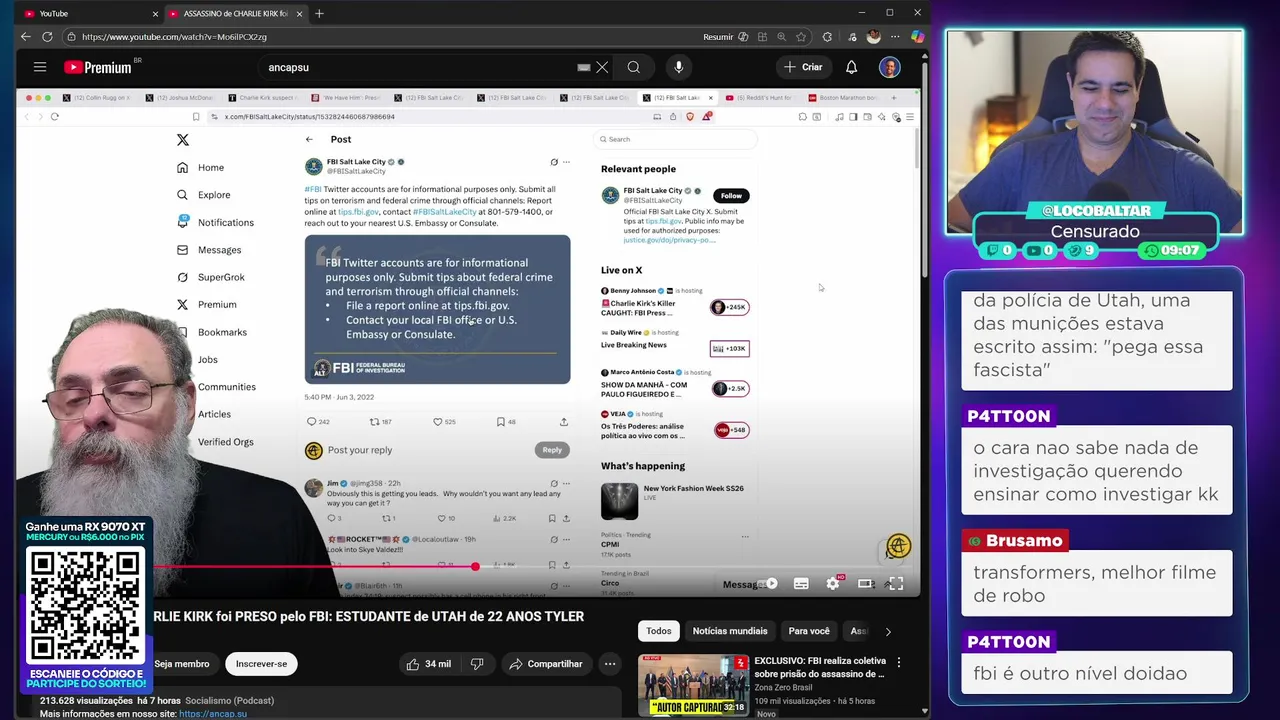Image resolution: width=1280 pixels, height=720 pixels.
Task: Select the browser address bar URL
Action: coord(174,37)
